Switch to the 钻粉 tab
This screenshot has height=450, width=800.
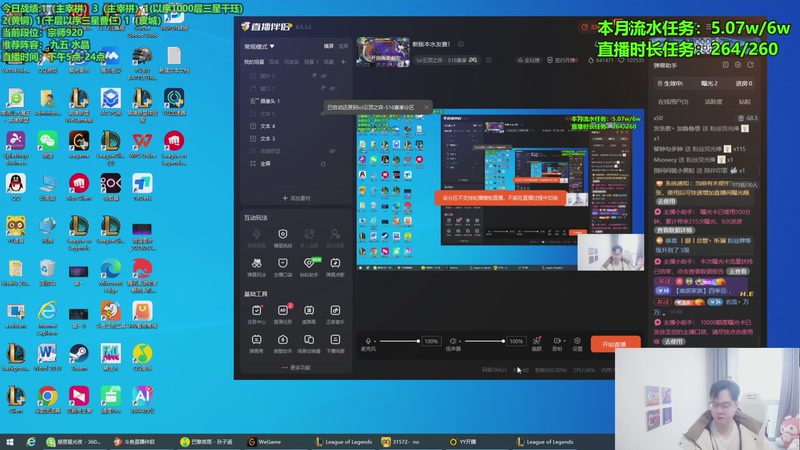[745, 102]
